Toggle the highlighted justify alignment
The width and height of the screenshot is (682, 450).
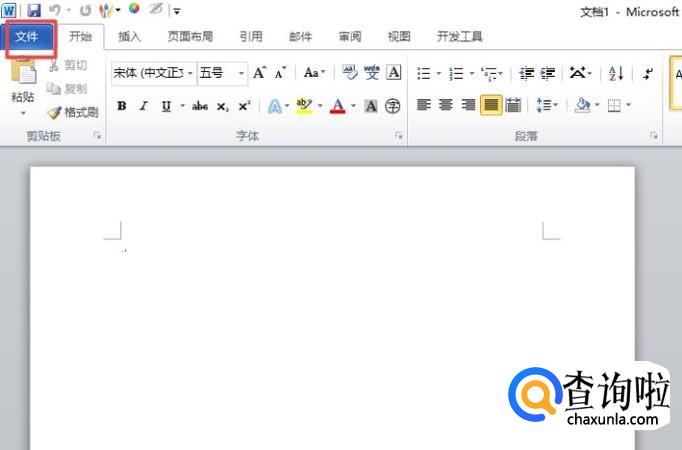point(491,105)
